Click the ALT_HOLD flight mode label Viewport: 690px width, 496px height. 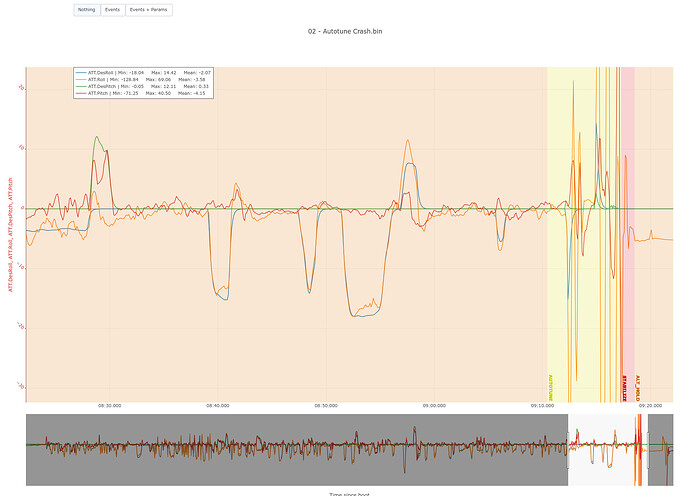coord(638,388)
